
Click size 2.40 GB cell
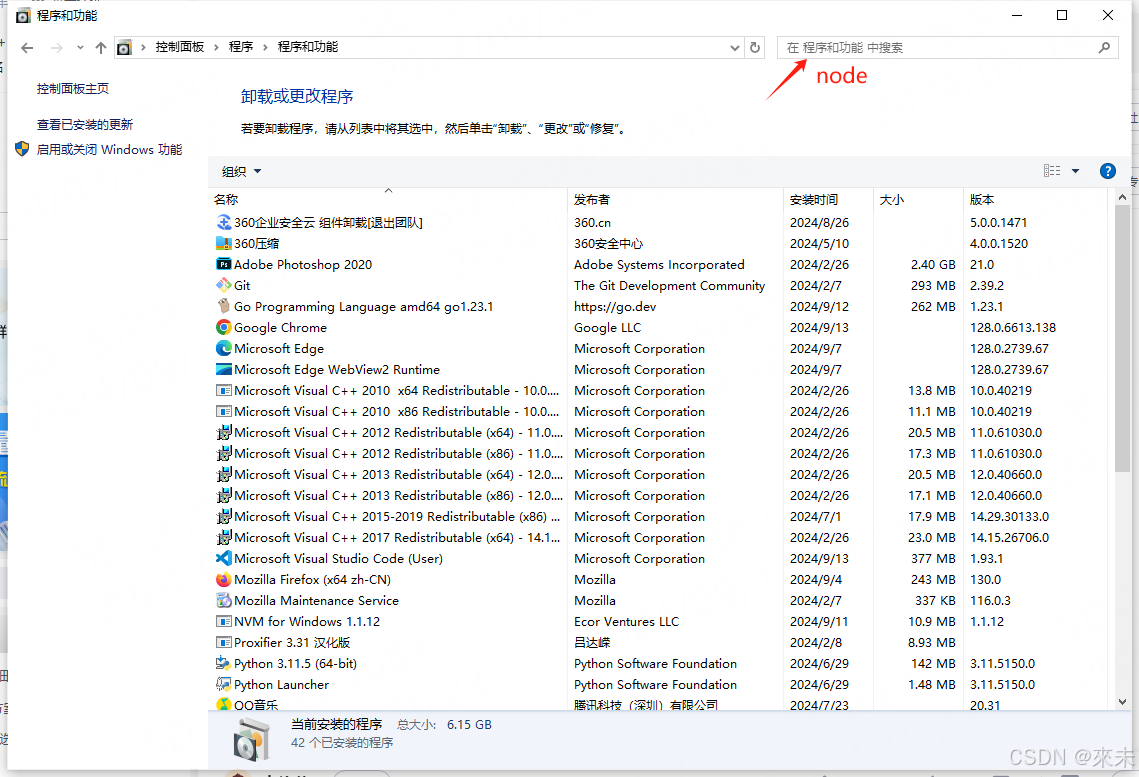click(x=933, y=264)
